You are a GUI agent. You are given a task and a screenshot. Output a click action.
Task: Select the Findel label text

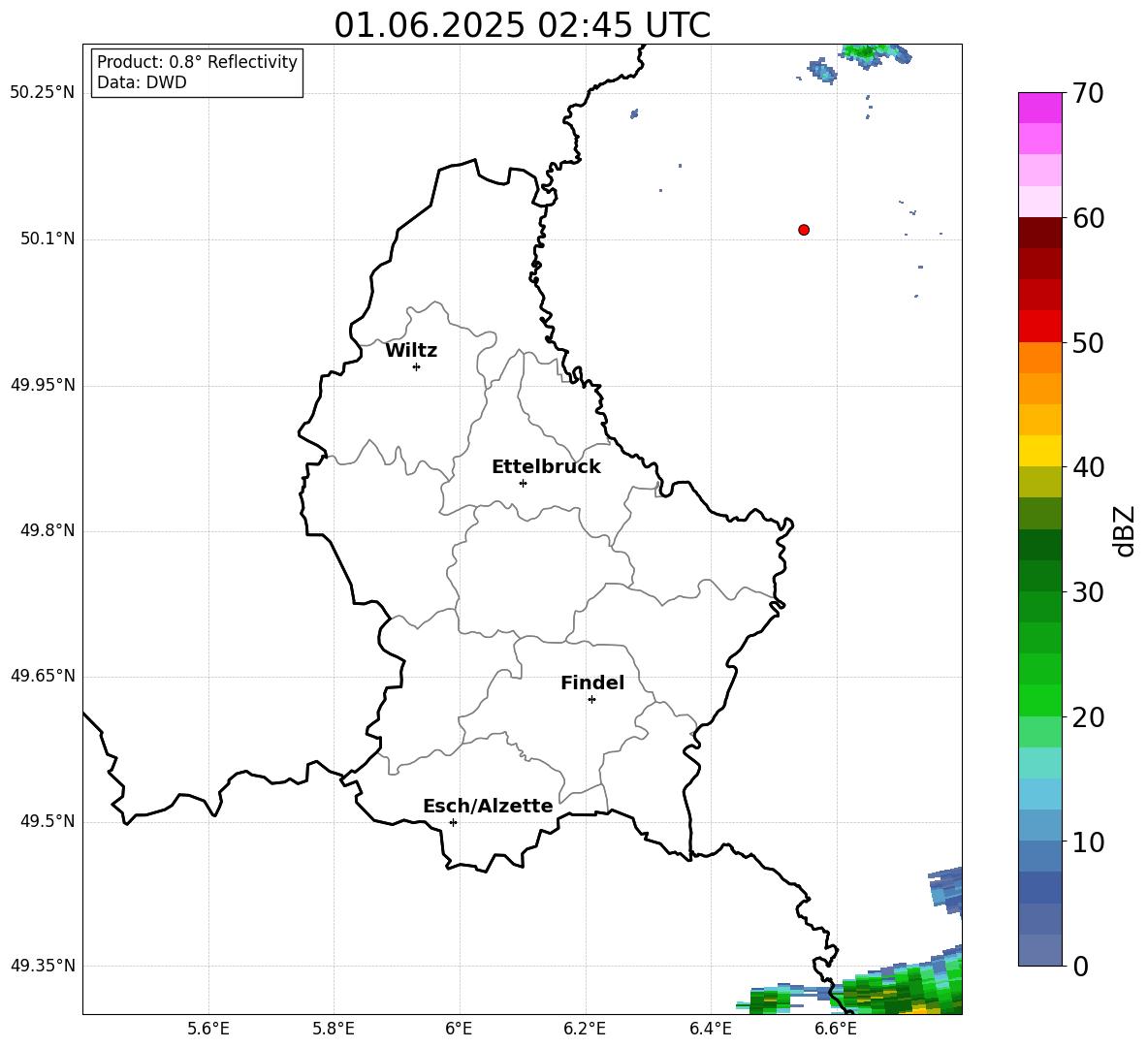[592, 683]
